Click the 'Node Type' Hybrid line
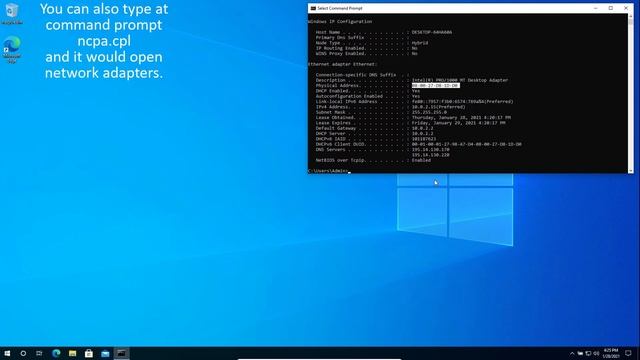This screenshot has width=640, height=360. click(371, 43)
